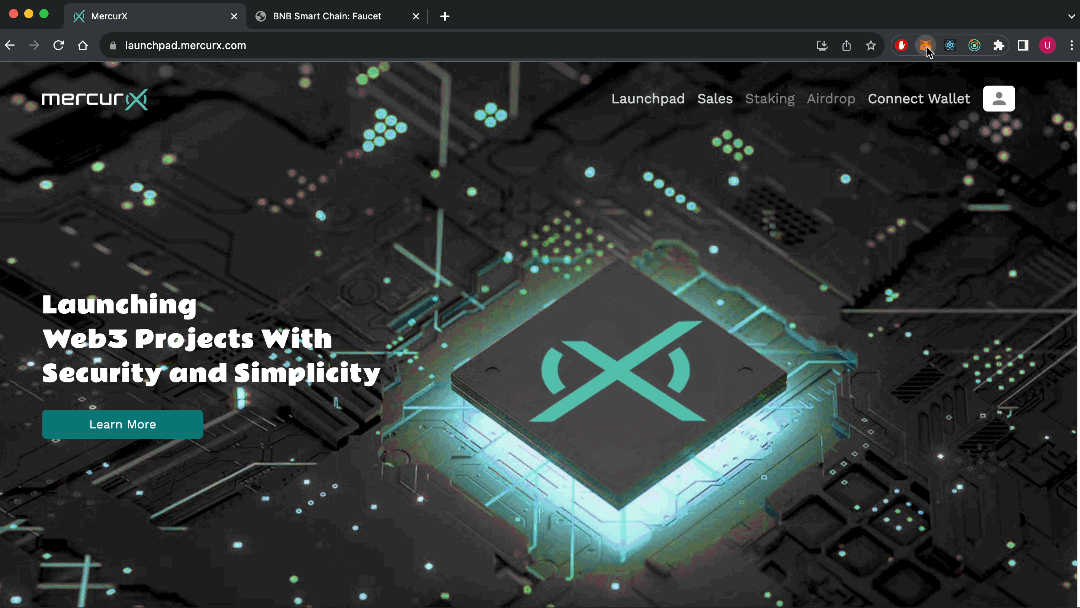Switch to the MercurX tab
Screen dimensions: 1080x608
pyautogui.click(x=155, y=16)
